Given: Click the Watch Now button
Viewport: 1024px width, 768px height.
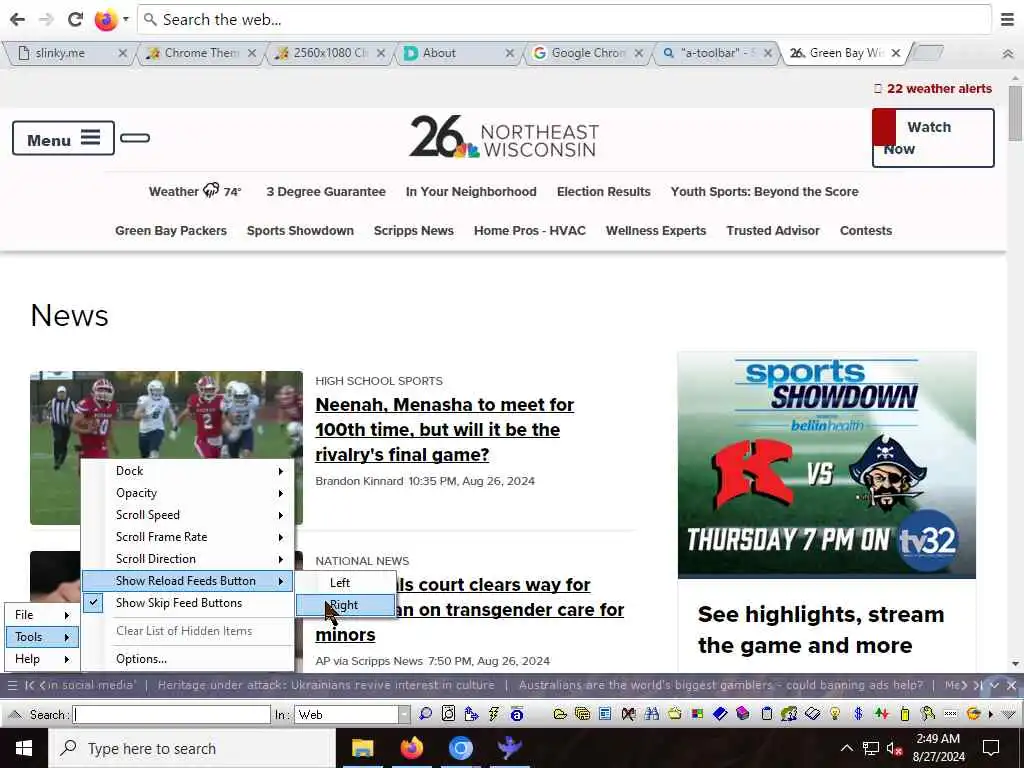Looking at the screenshot, I should pos(933,138).
